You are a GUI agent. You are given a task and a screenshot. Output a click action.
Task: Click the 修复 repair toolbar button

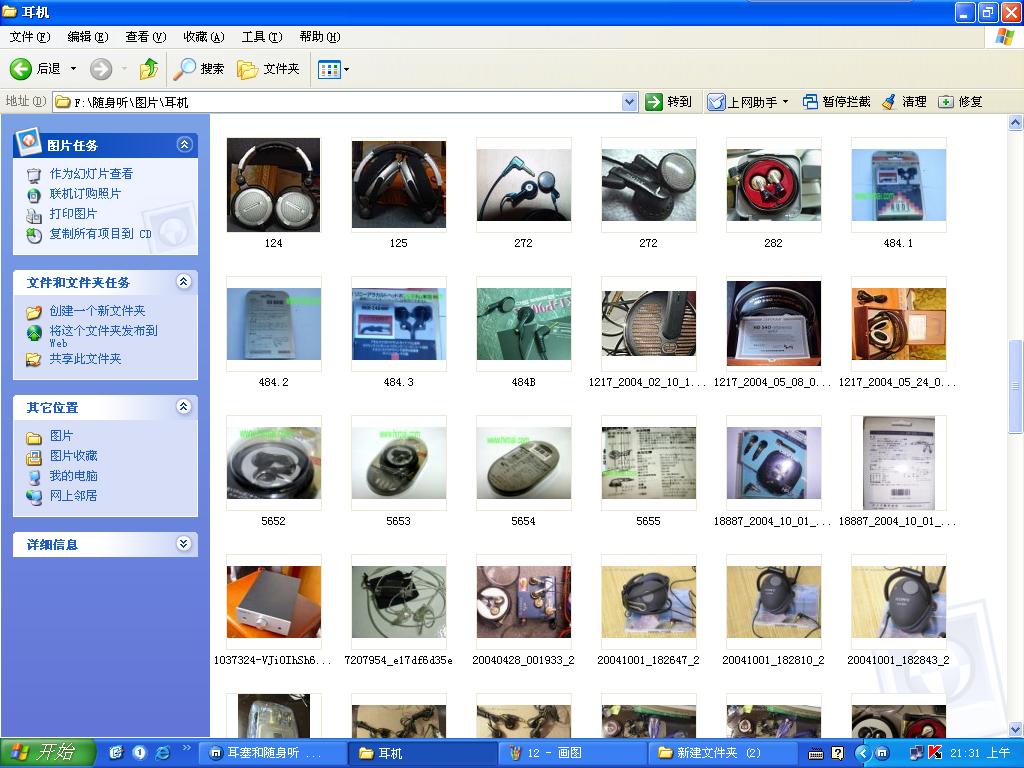click(960, 102)
